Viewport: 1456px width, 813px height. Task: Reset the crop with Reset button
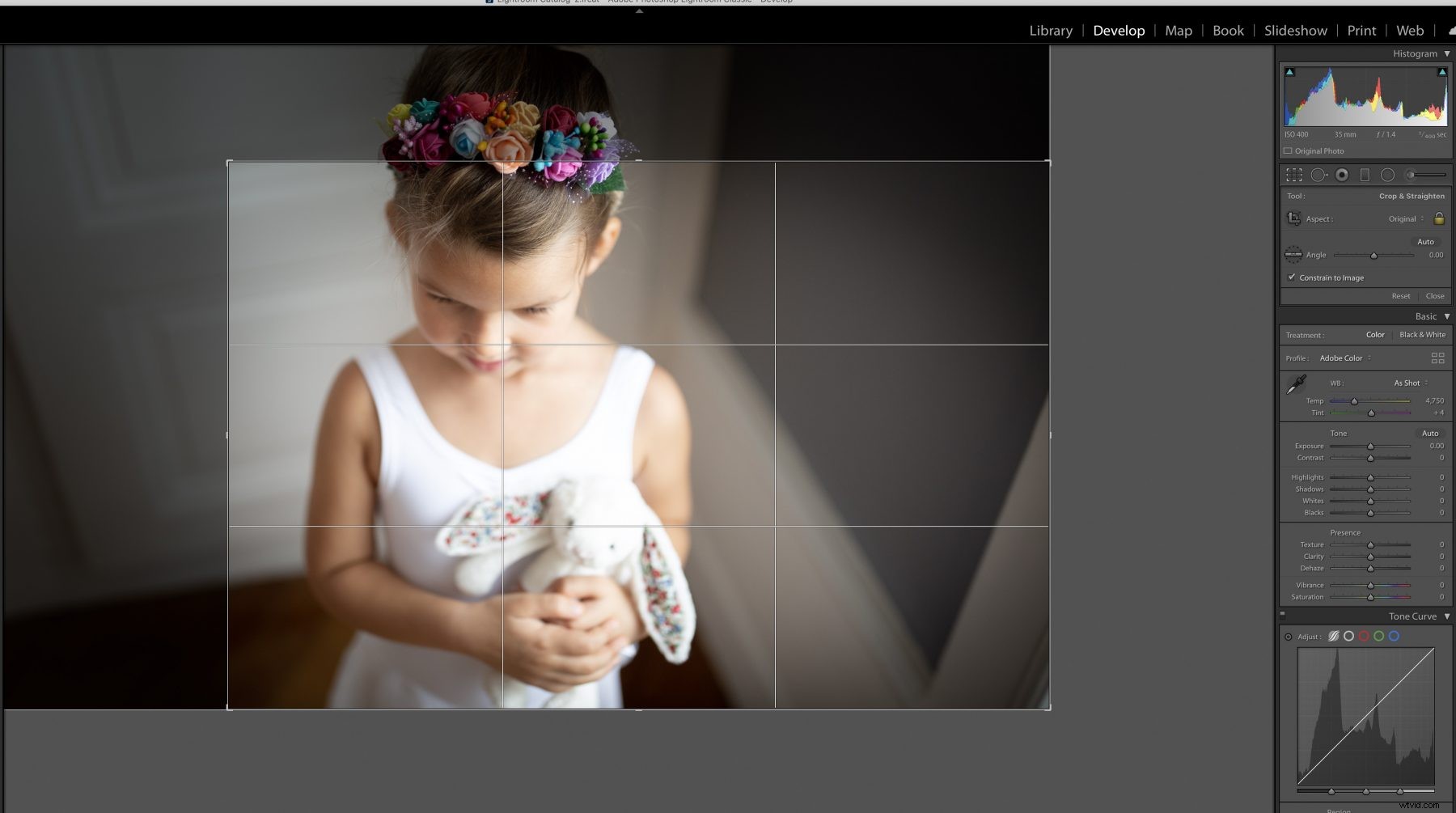pyautogui.click(x=1401, y=296)
